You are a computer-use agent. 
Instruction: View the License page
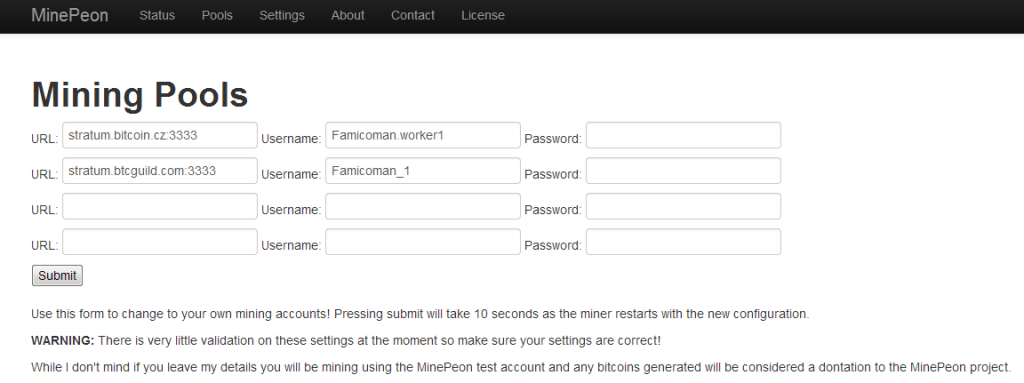click(483, 15)
